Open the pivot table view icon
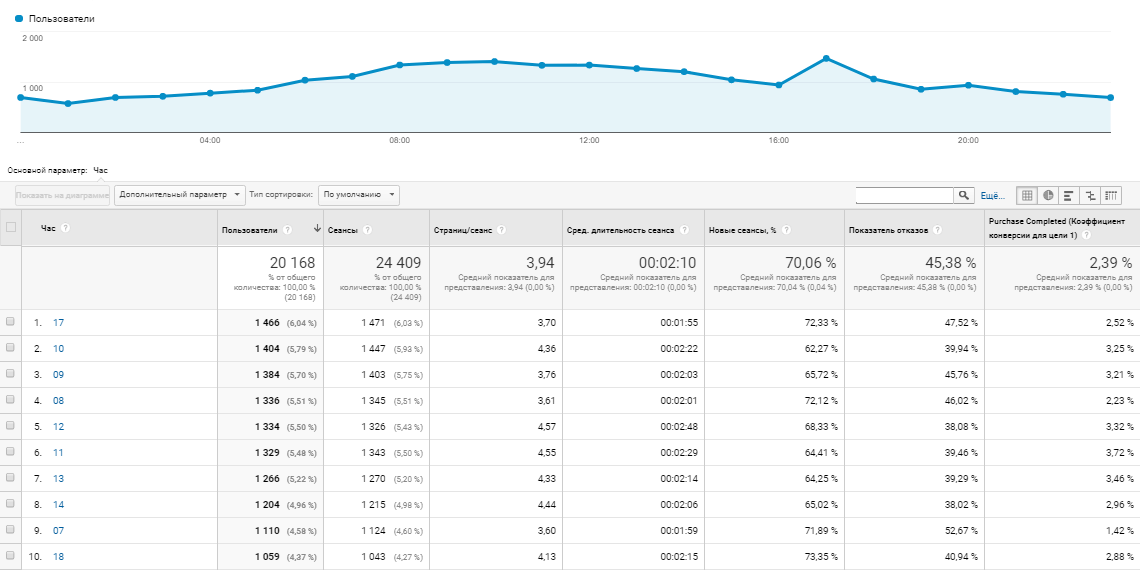 (1111, 195)
